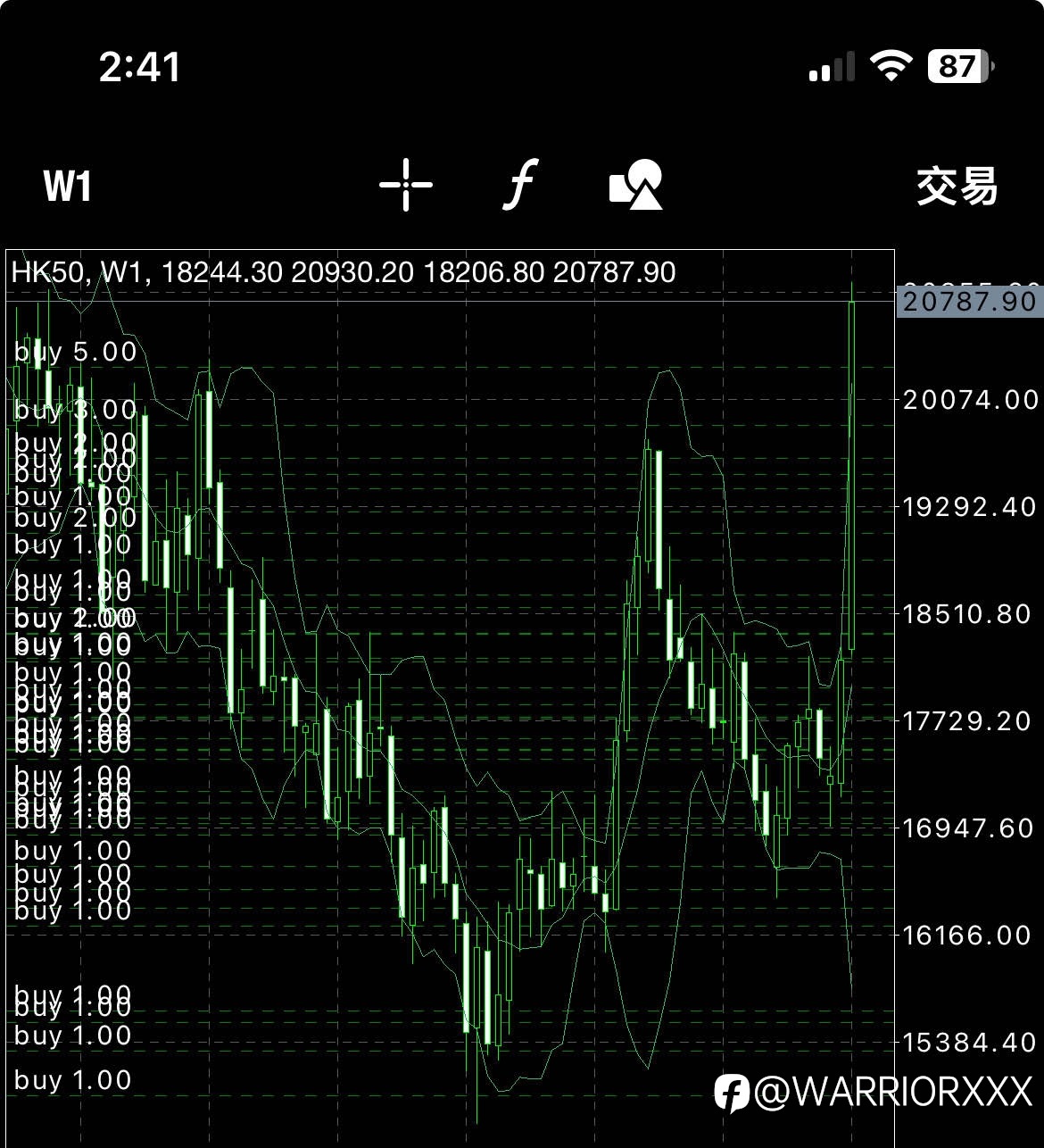Tap the 19292.40 price scale label
This screenshot has width=1044, height=1148.
click(971, 506)
